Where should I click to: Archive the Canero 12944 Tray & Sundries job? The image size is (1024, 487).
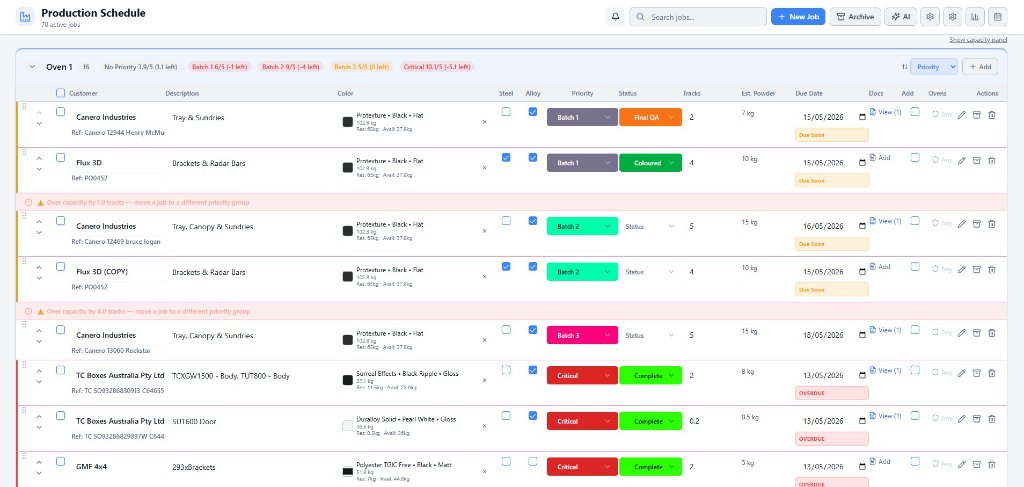(x=977, y=115)
